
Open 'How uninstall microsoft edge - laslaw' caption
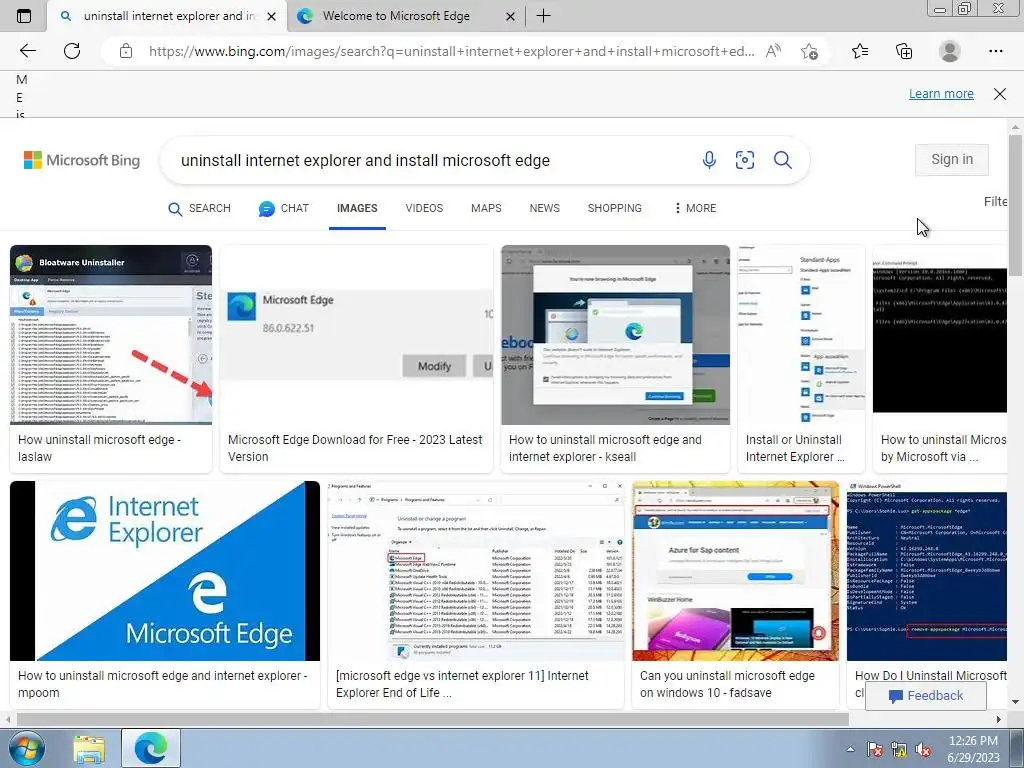[99, 448]
